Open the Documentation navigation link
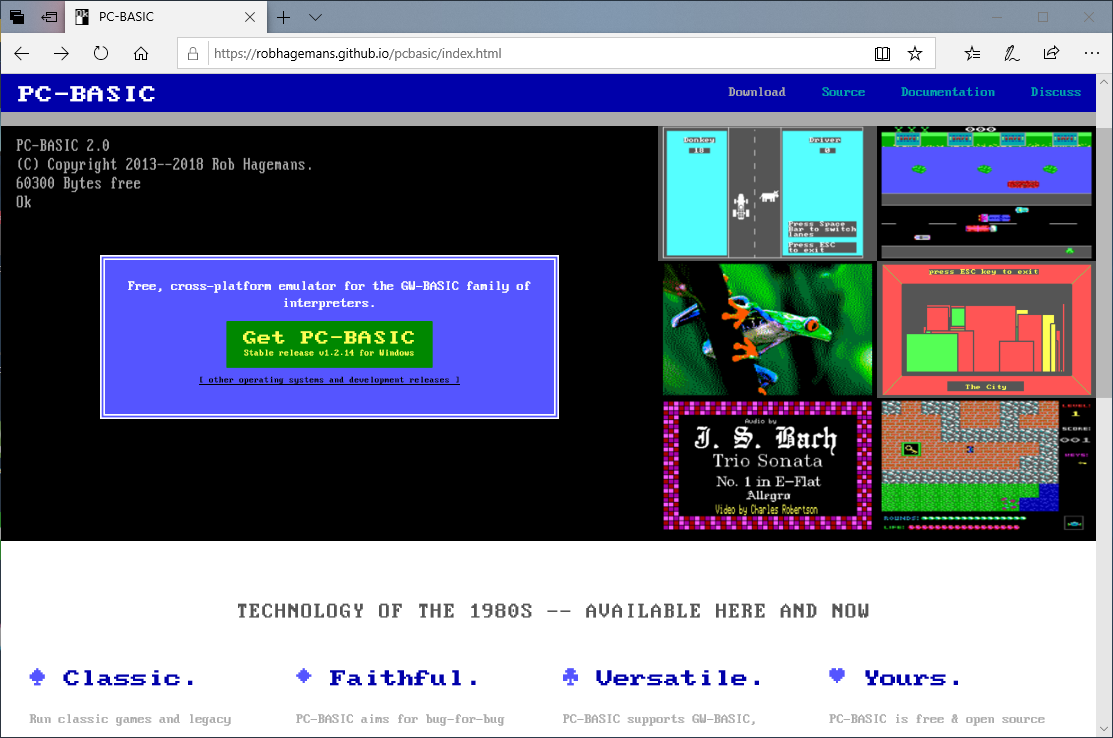Screen dimensions: 1113x738 pyautogui.click(x=948, y=92)
